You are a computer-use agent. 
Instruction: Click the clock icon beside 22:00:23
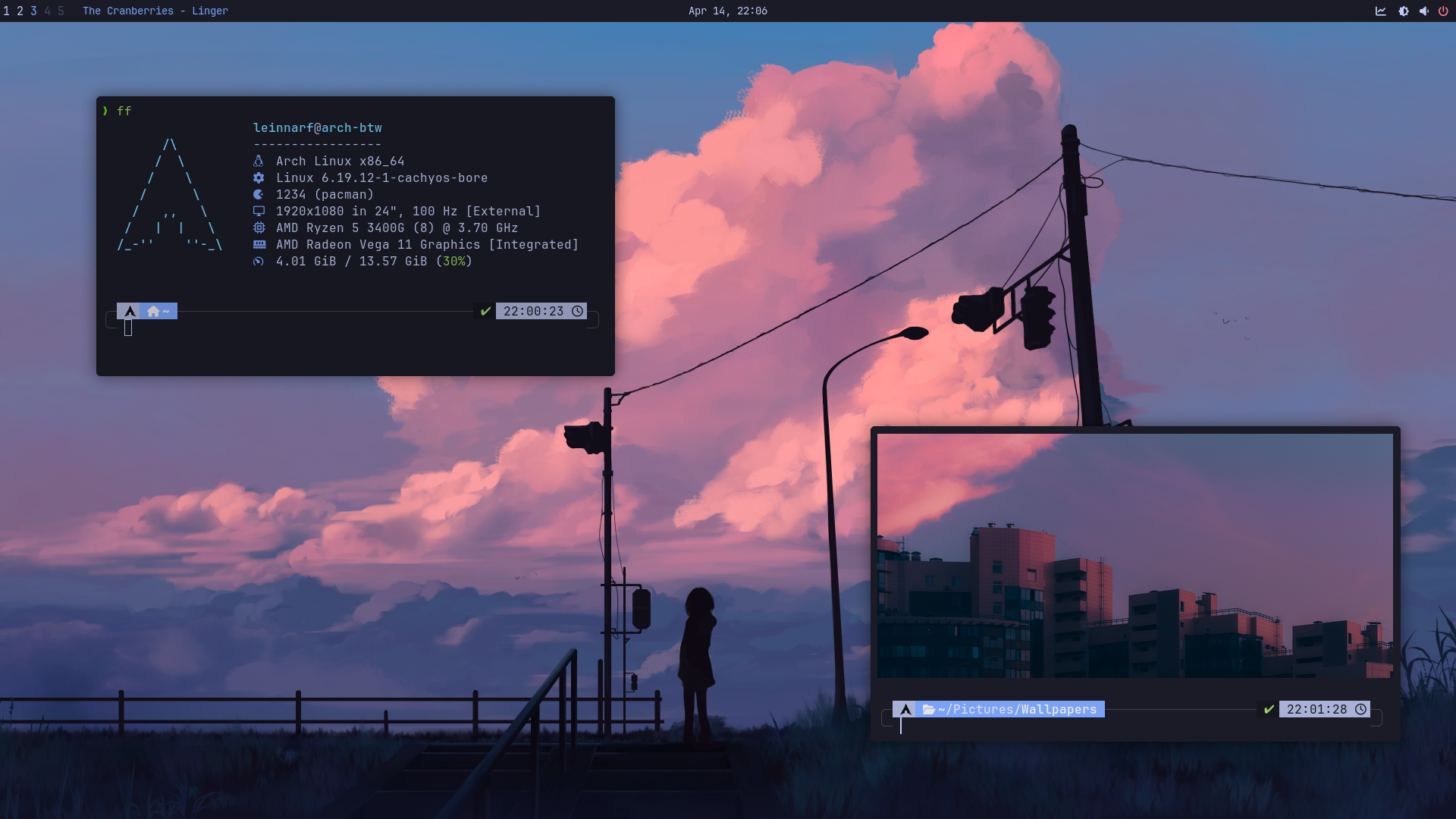click(x=577, y=311)
